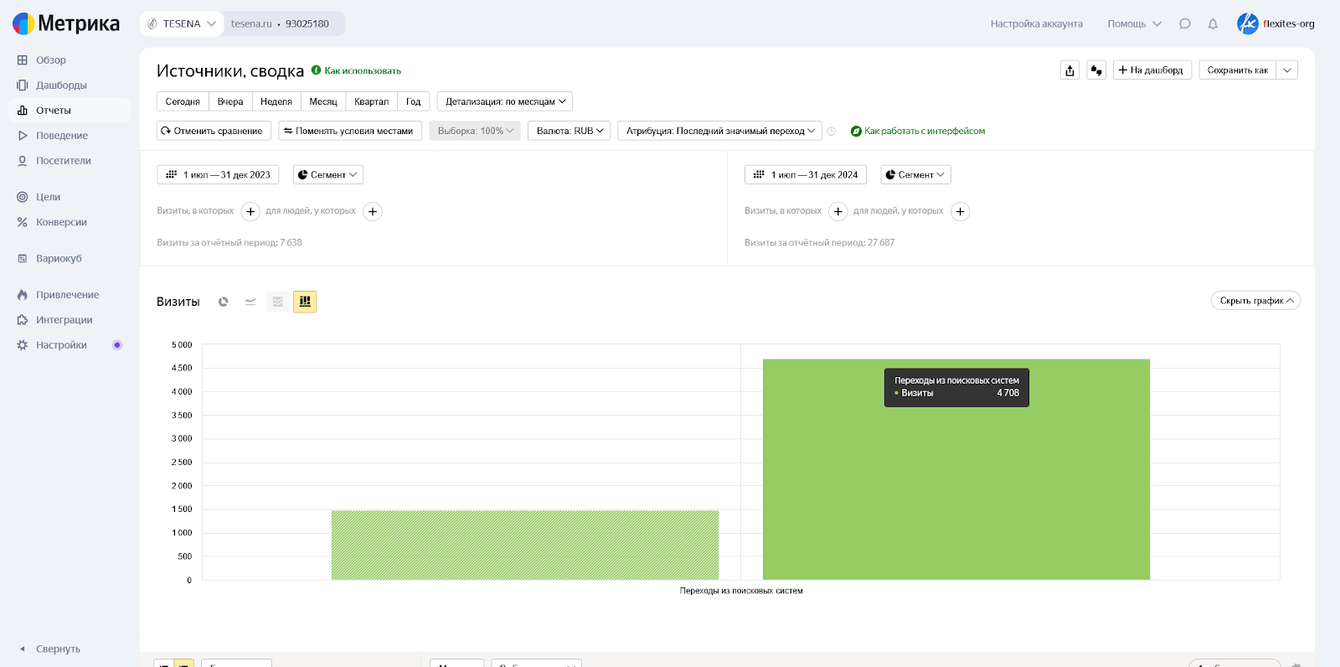Open notifications bell icon
Screen dimensions: 1340x667
1213,24
